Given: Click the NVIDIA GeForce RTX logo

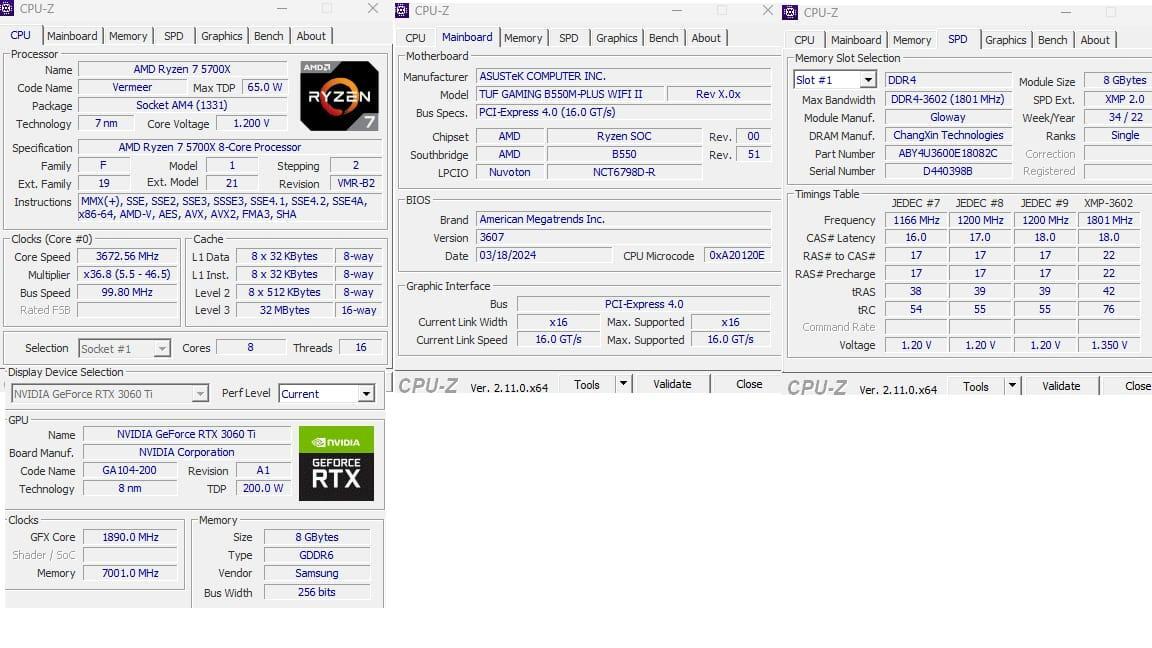Looking at the screenshot, I should pos(336,464).
